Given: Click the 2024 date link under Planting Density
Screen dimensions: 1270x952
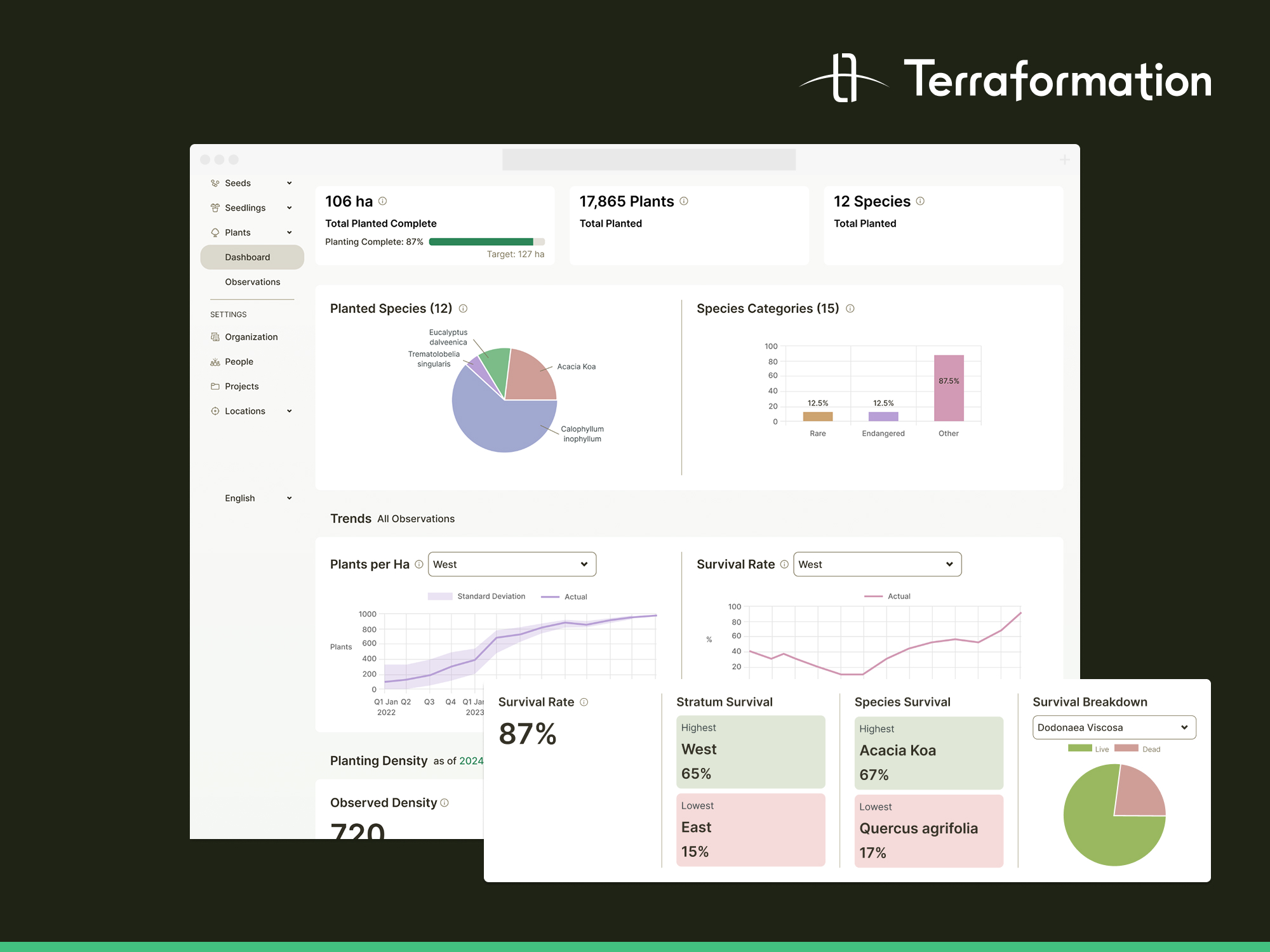Looking at the screenshot, I should (473, 761).
